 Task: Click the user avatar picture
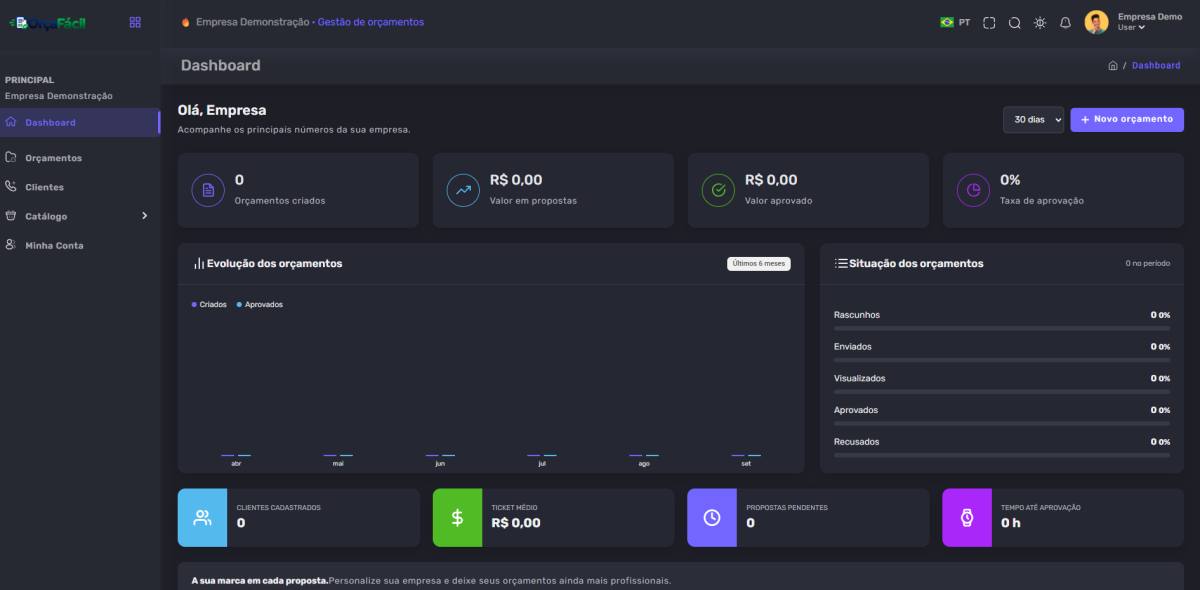(x=1097, y=22)
